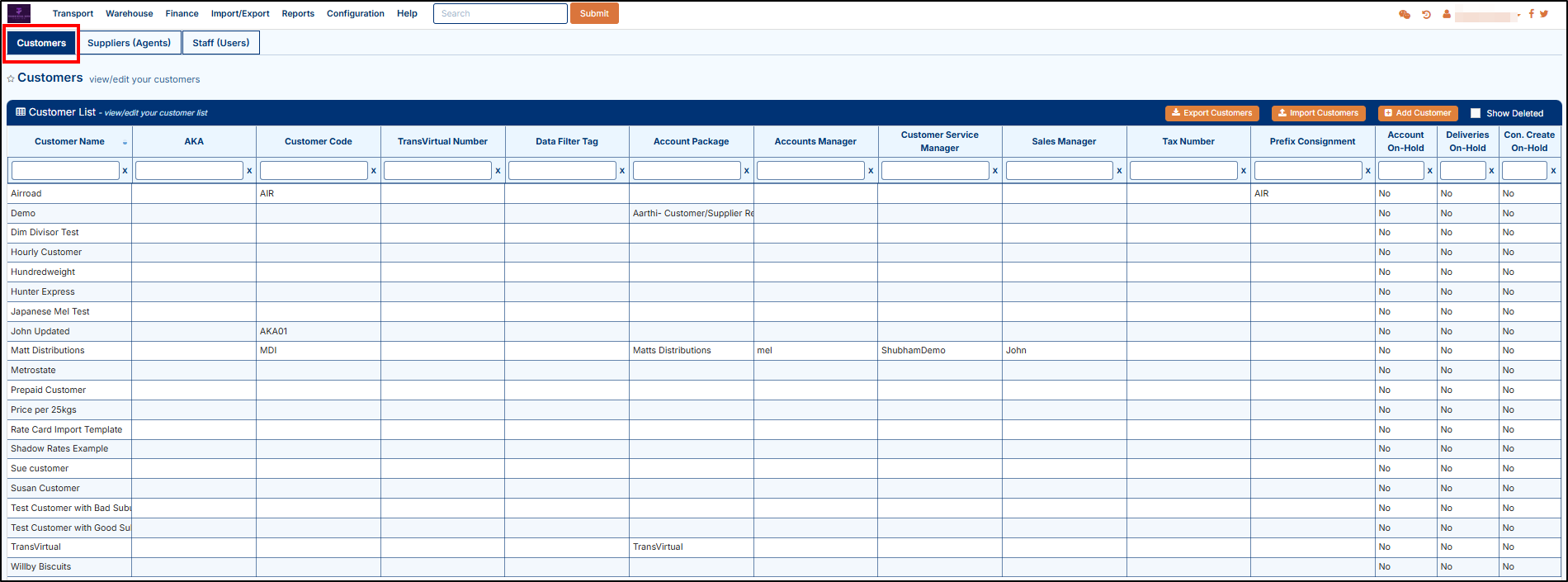Switch to the Customers tab

[41, 43]
